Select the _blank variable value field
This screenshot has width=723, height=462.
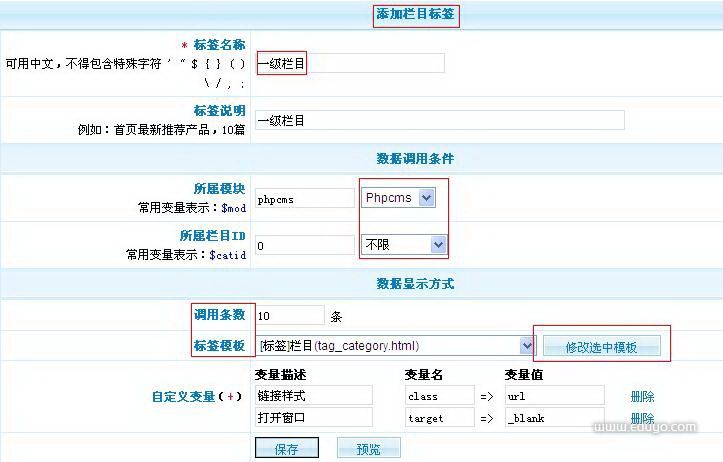554,418
